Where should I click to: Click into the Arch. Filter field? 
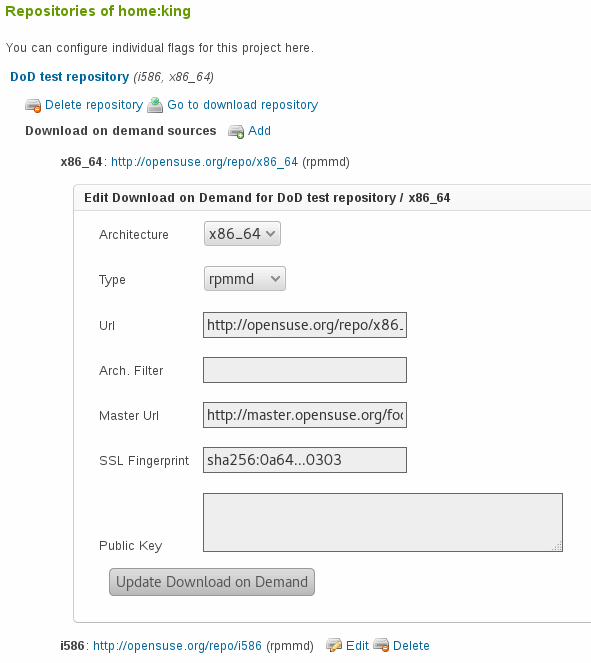click(305, 370)
